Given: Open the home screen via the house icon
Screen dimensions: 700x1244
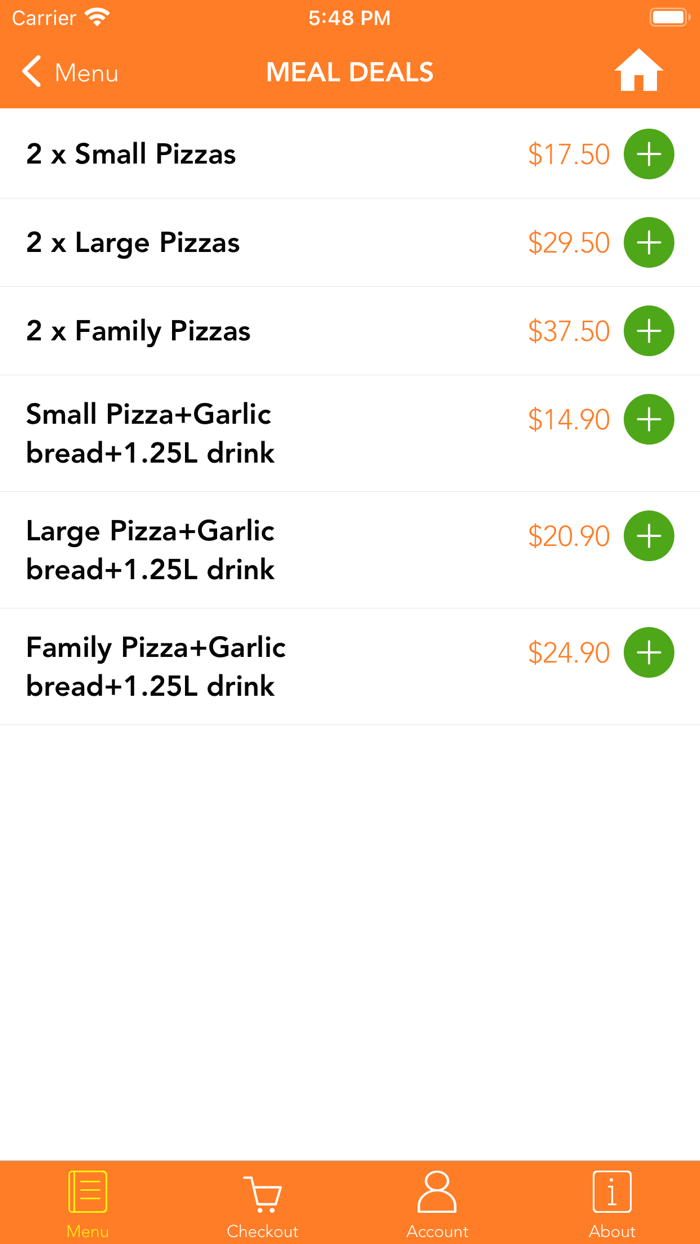Looking at the screenshot, I should tap(638, 71).
